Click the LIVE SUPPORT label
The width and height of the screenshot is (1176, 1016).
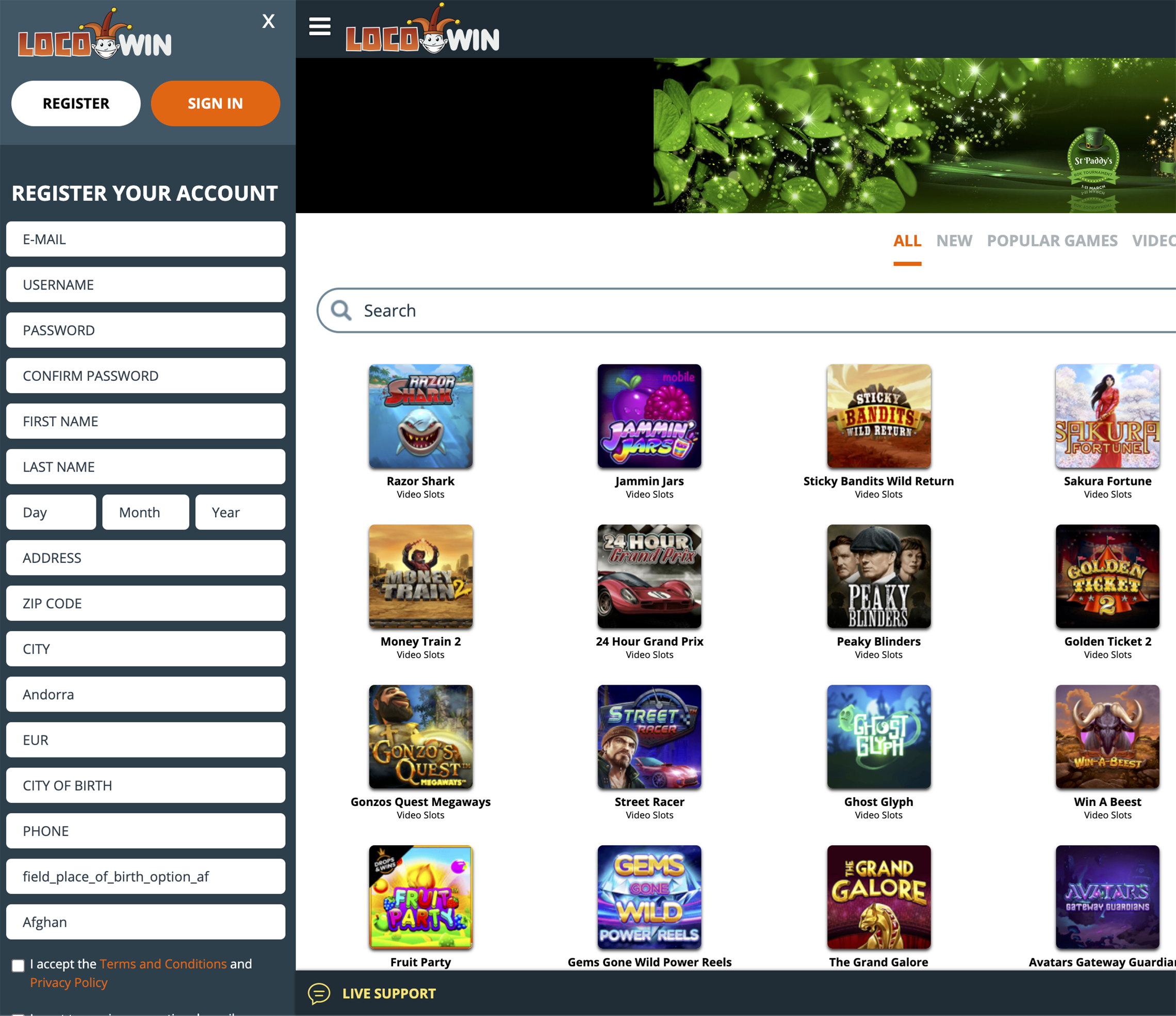pos(389,993)
